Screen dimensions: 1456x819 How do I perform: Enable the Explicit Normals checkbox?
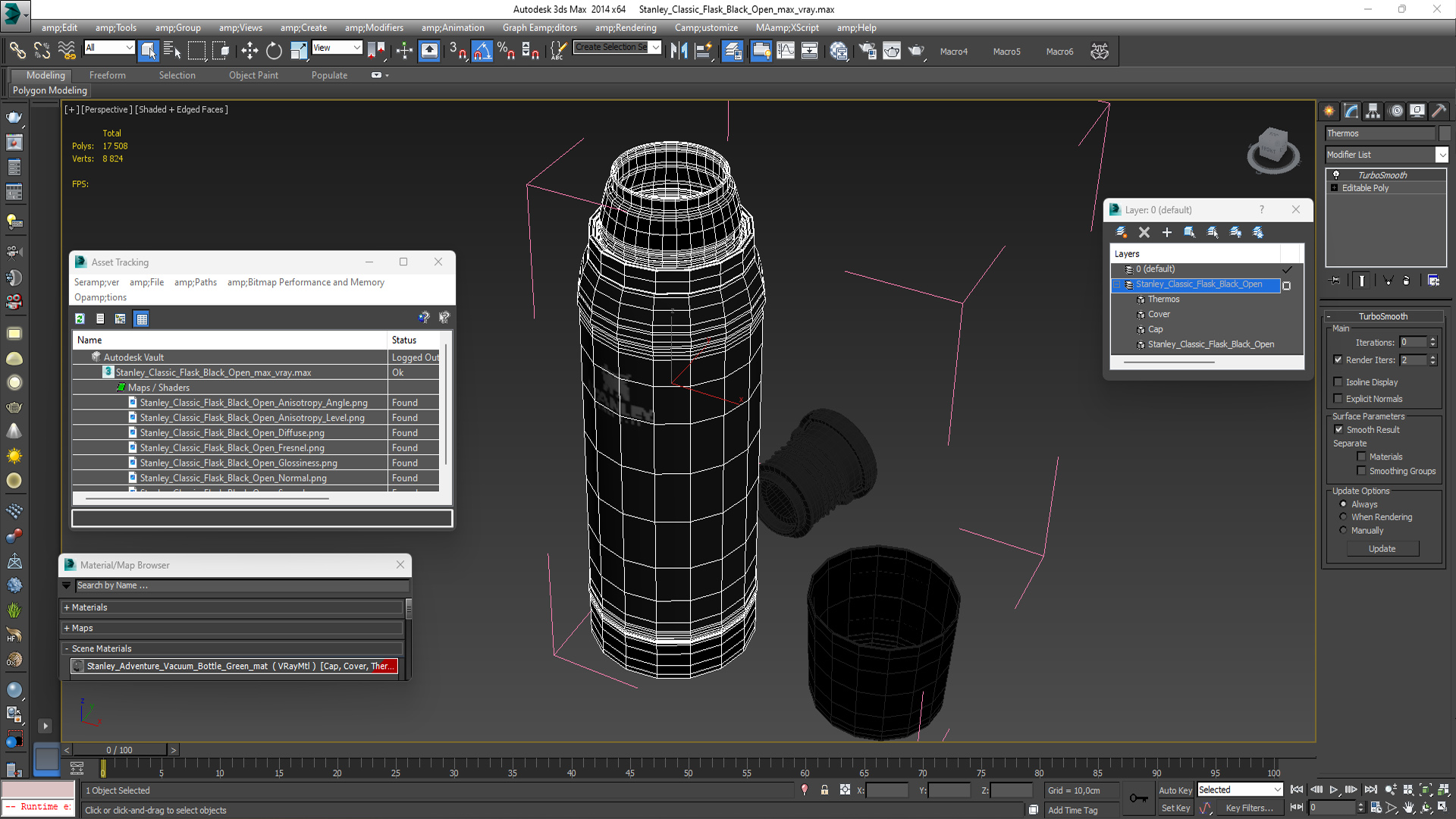[x=1338, y=399]
